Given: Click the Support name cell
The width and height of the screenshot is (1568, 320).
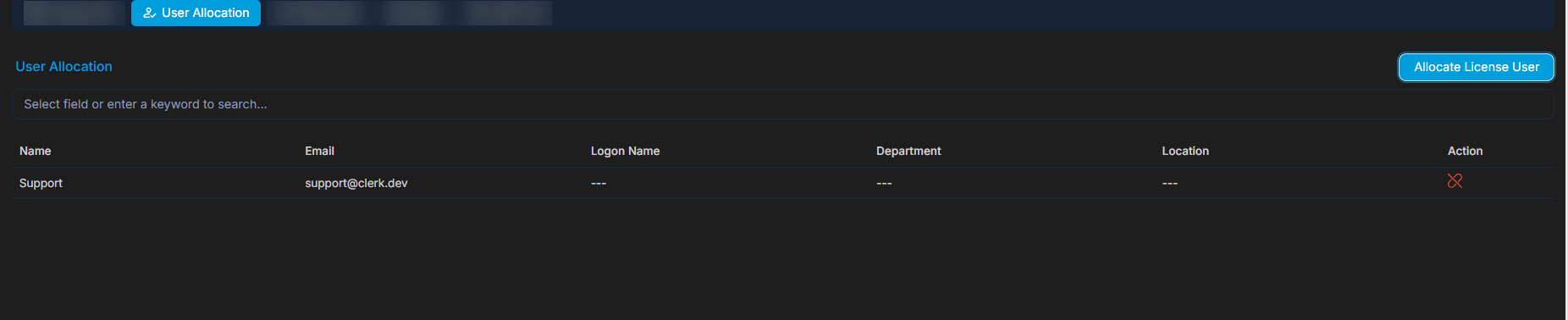Looking at the screenshot, I should click(x=41, y=183).
